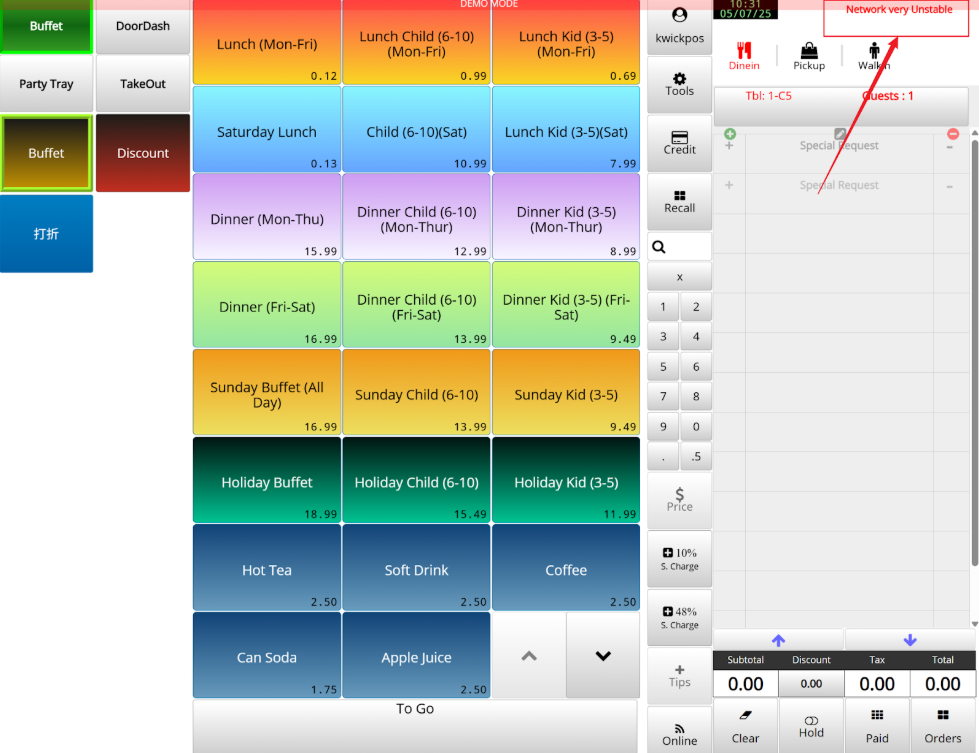This screenshot has width=979, height=753.
Task: Clear the current order
Action: tap(745, 727)
